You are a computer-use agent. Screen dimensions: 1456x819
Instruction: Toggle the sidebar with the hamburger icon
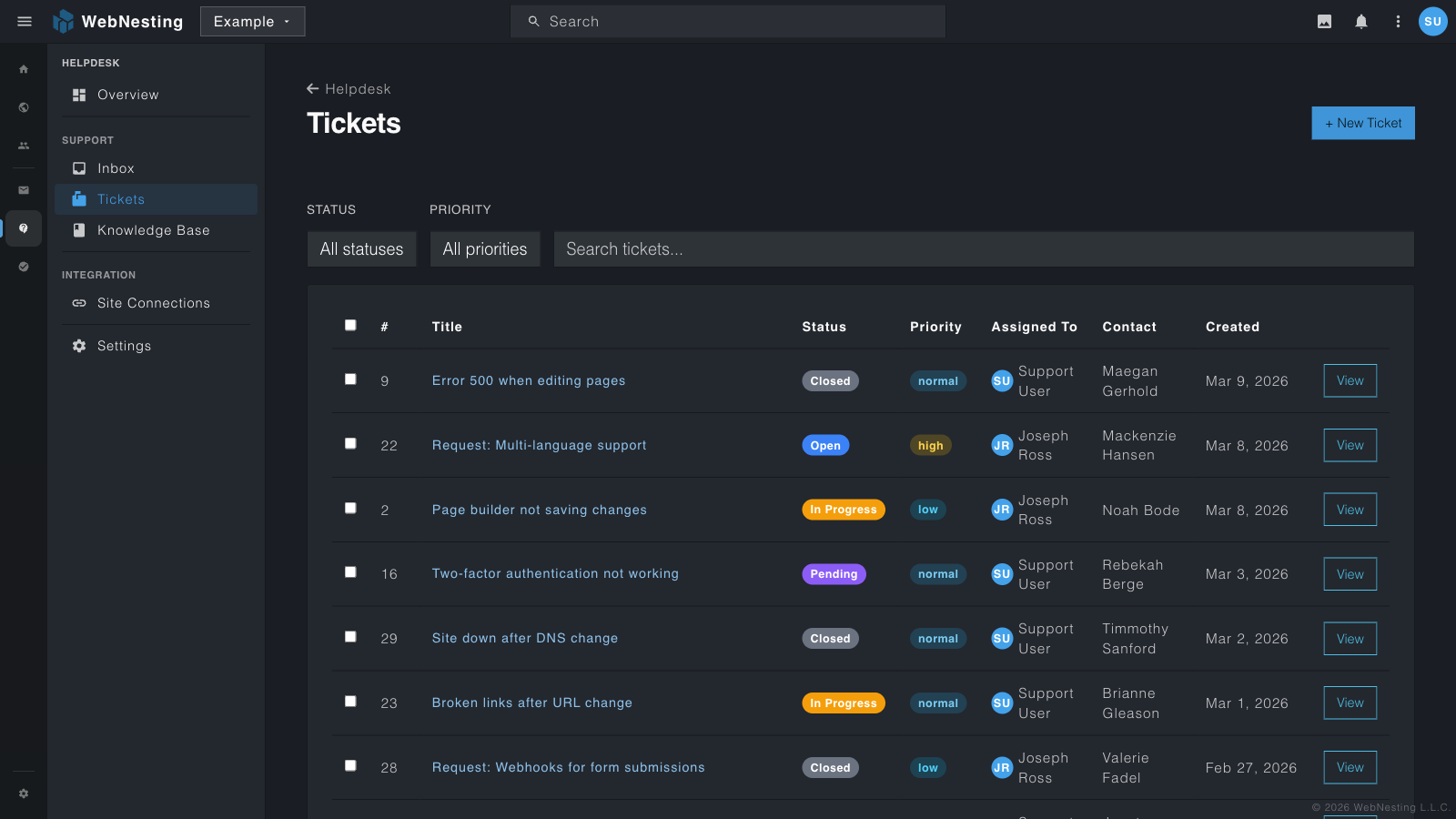click(24, 21)
